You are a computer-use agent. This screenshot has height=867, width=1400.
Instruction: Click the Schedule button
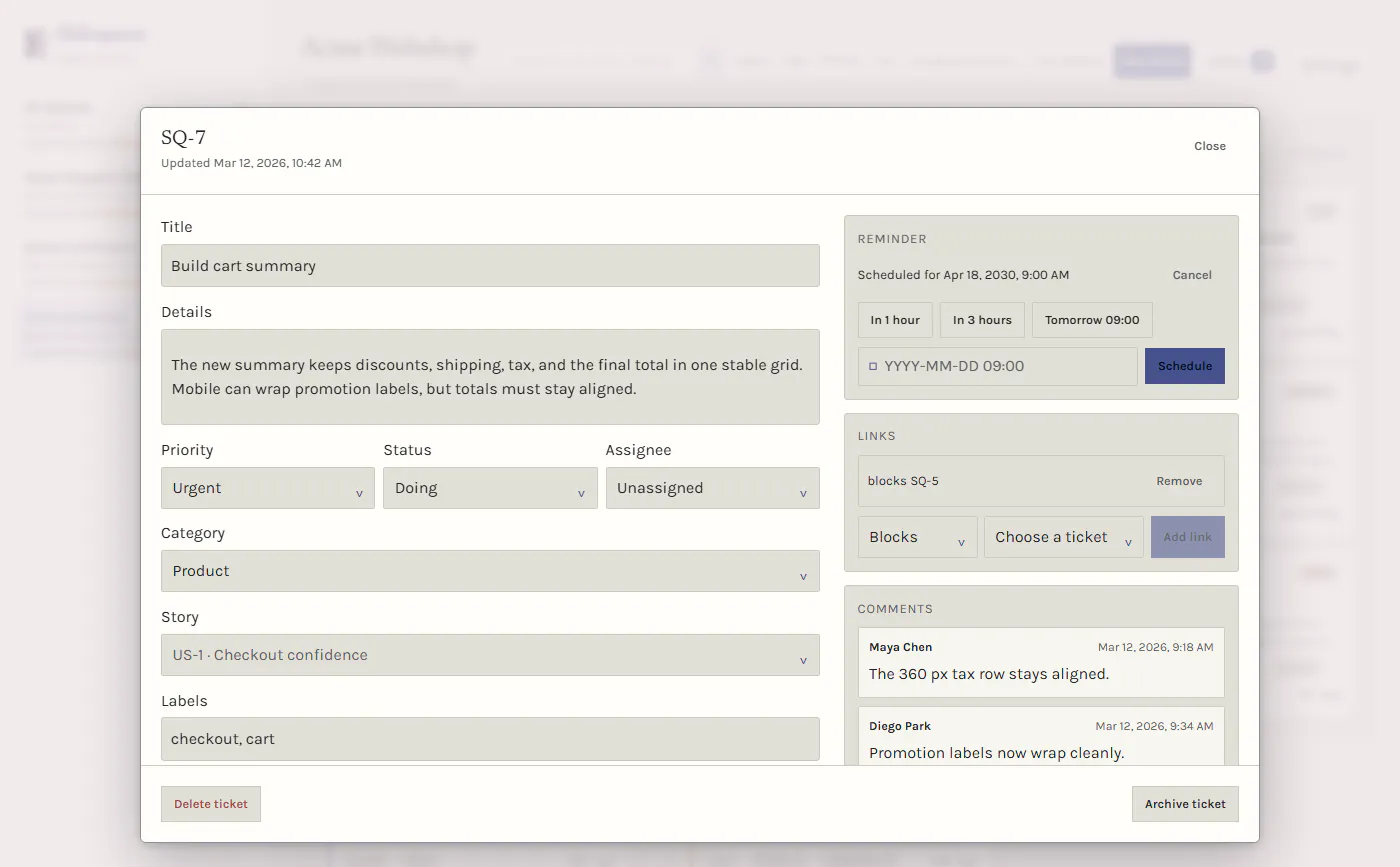click(x=1185, y=366)
